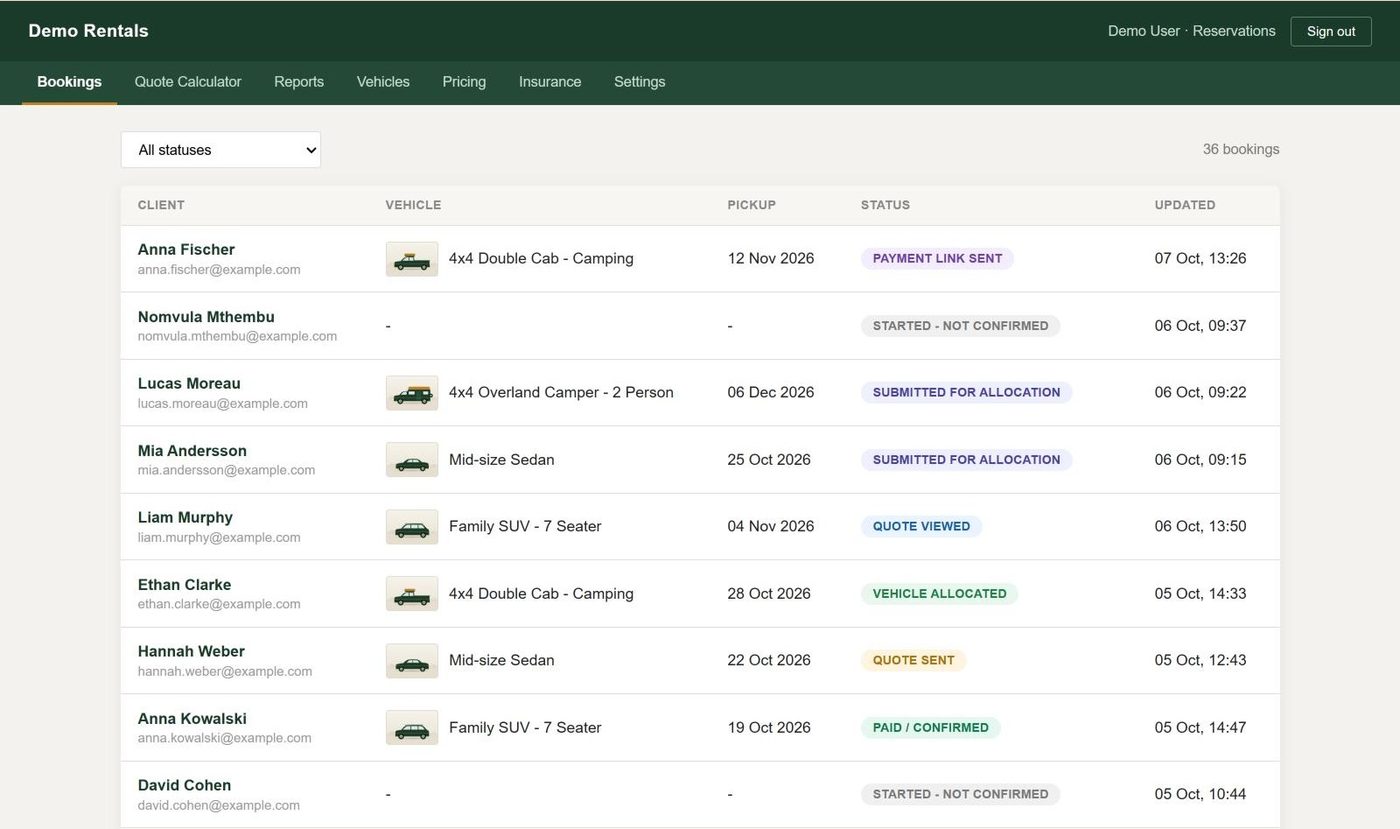The image size is (1400, 829).
Task: Click Lucas Moreau's overland camper vehicle icon
Action: point(412,393)
